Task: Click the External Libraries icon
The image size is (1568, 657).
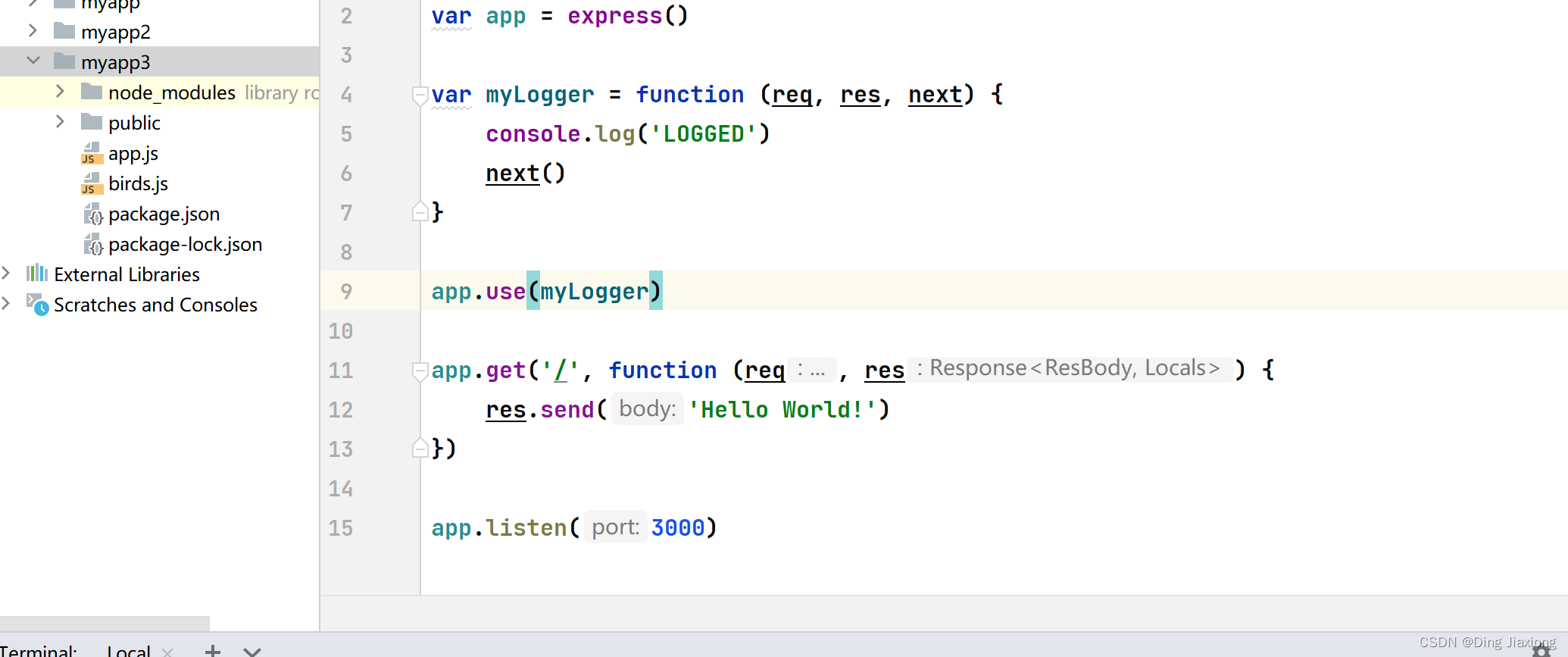Action: coord(37,273)
